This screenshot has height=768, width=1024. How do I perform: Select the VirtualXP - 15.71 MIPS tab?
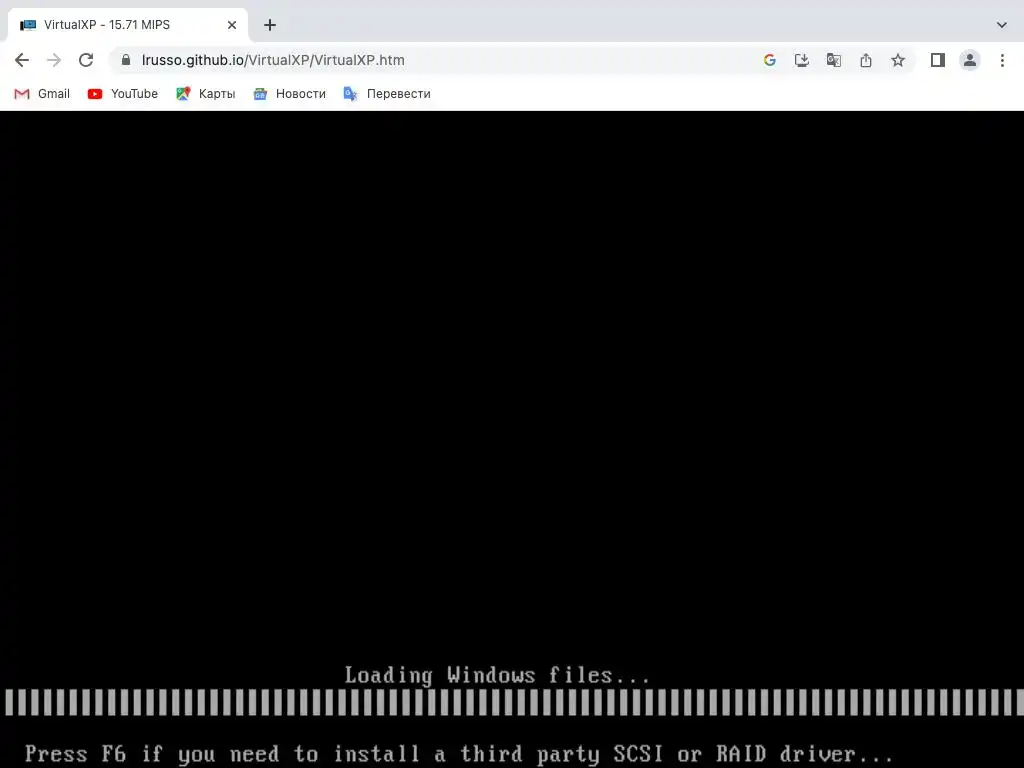[127, 25]
